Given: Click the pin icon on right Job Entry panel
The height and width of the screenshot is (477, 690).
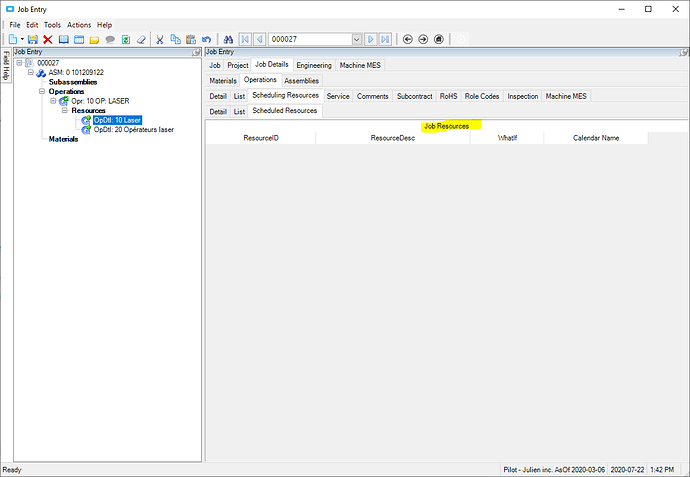Looking at the screenshot, I should pos(683,52).
